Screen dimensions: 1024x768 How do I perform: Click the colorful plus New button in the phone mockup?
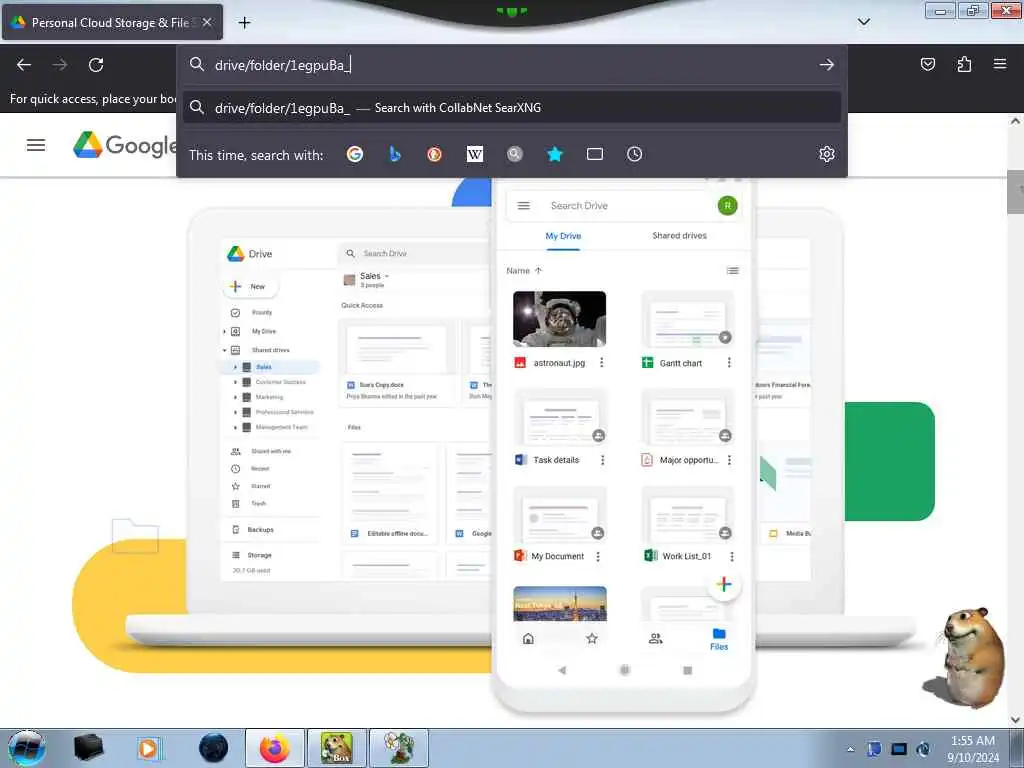click(x=724, y=584)
